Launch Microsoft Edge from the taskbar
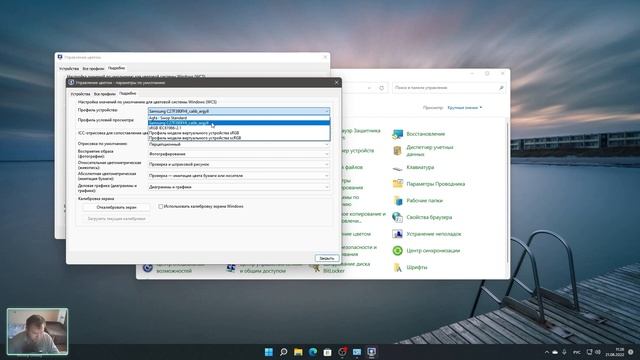 pyautogui.click(x=313, y=352)
